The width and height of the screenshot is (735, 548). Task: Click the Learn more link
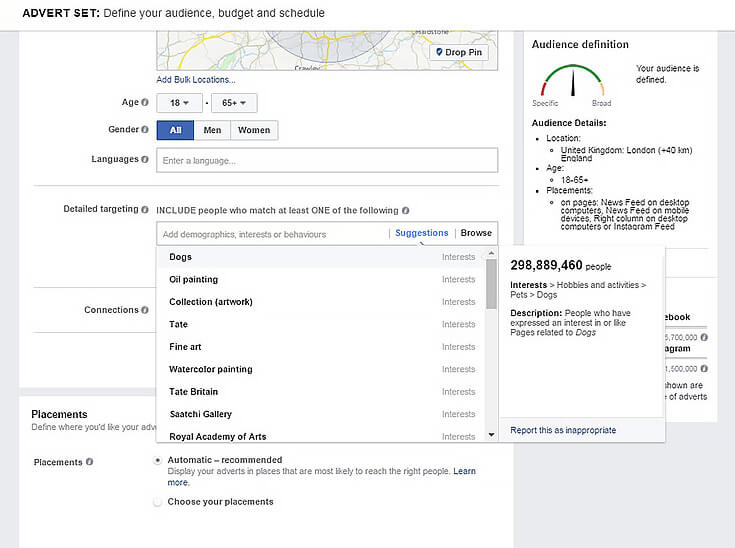click(464, 471)
